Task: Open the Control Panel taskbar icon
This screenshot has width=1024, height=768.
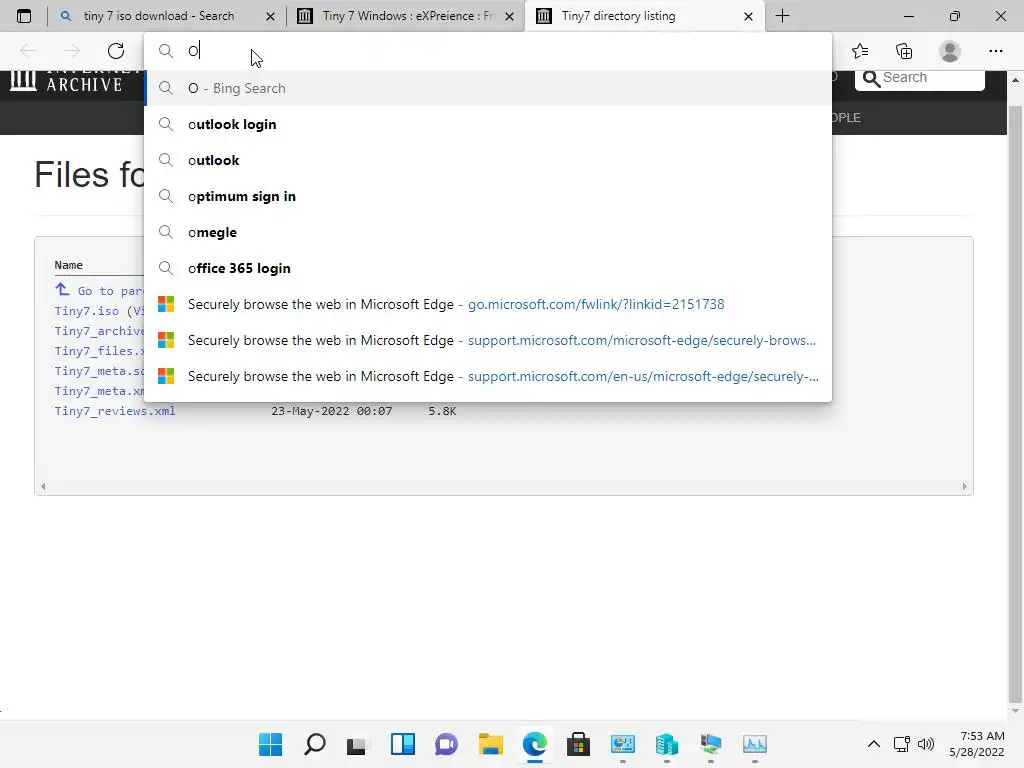Action: tap(622, 744)
